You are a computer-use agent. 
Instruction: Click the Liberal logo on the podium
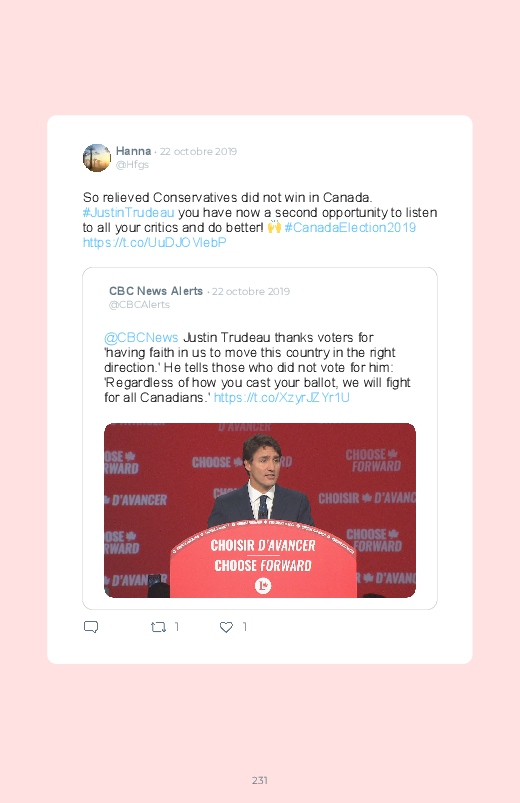click(x=263, y=585)
